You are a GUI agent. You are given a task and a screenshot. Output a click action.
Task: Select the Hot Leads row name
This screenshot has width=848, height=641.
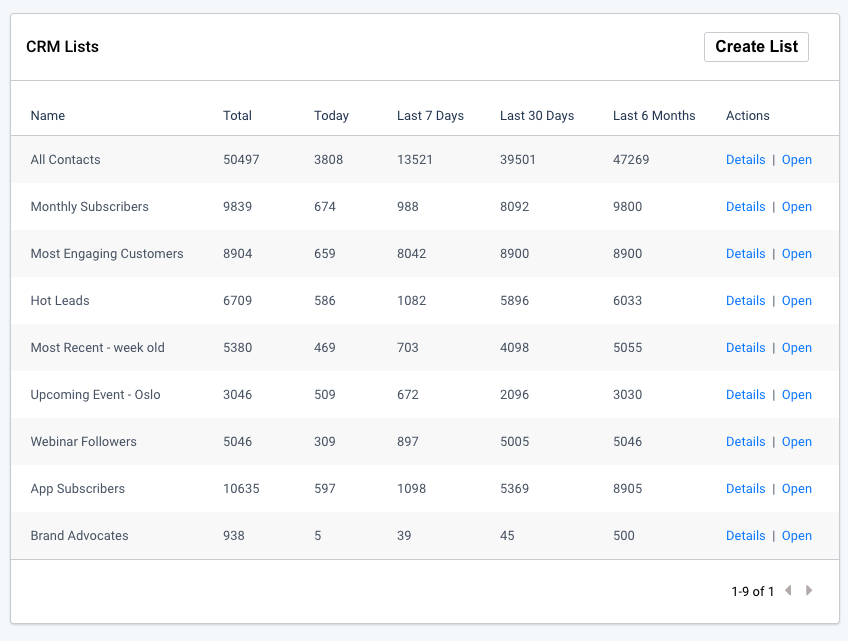pyautogui.click(x=59, y=300)
